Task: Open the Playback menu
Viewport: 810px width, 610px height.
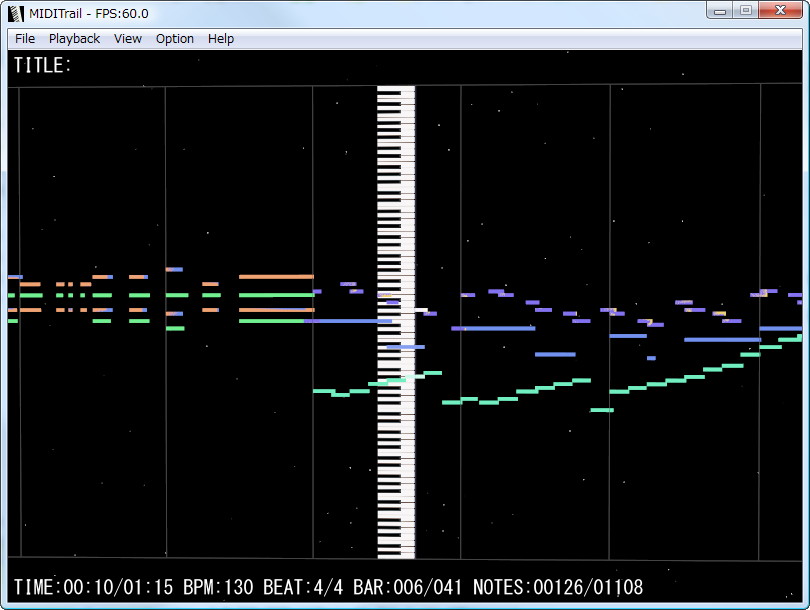Action: (x=74, y=38)
